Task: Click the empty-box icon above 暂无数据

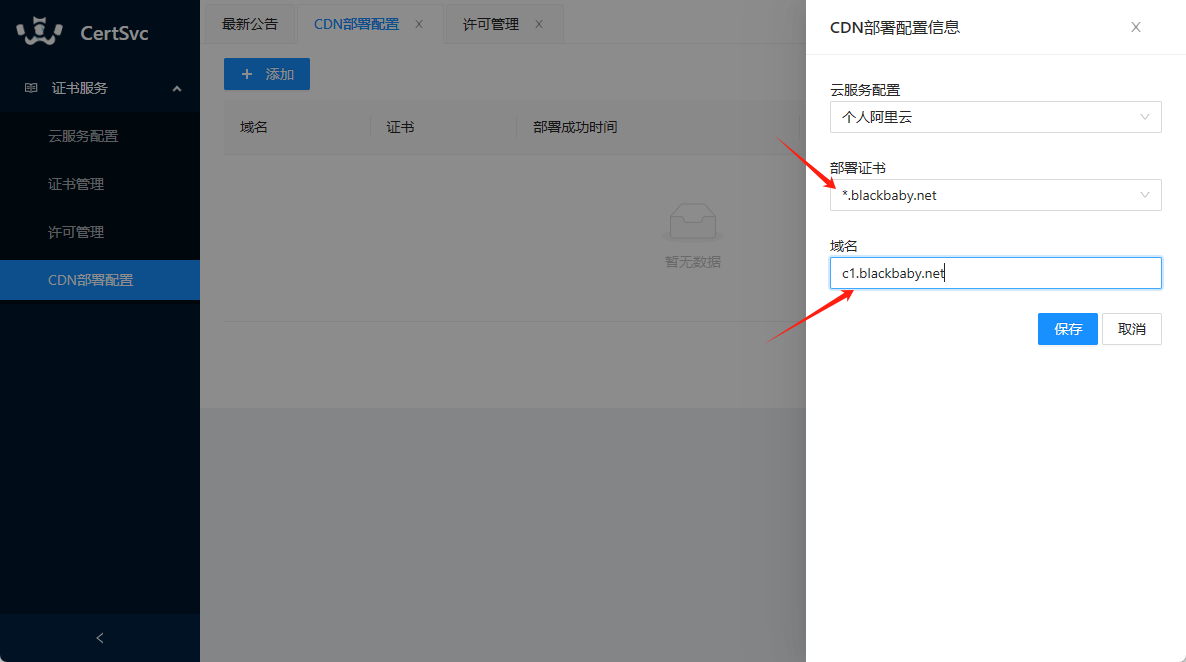Action: 691,221
